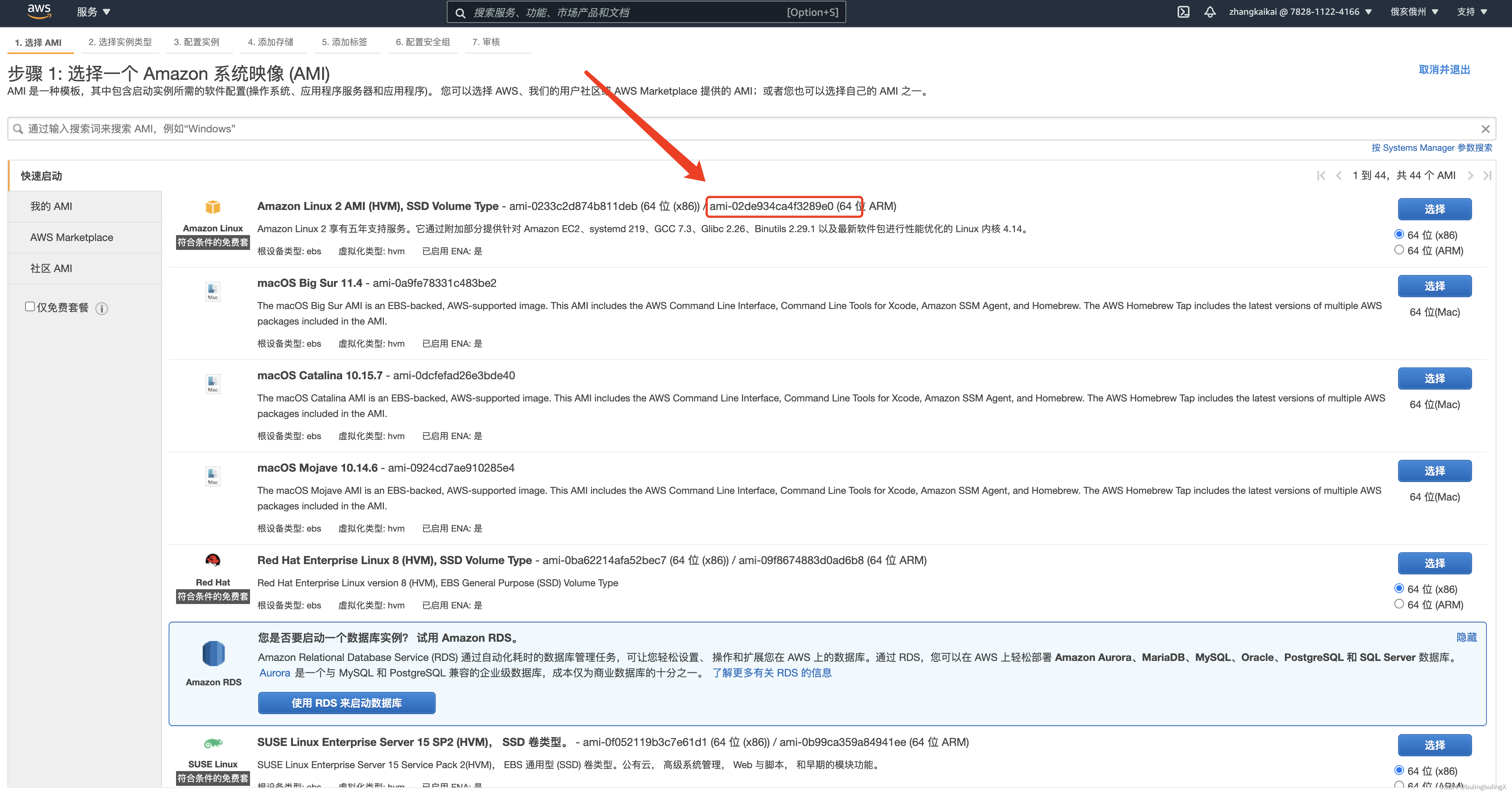Image resolution: width=1512 pixels, height=794 pixels.
Task: Select 64 位 (ARM) for Red Hat Enterprise Linux
Action: [1399, 604]
